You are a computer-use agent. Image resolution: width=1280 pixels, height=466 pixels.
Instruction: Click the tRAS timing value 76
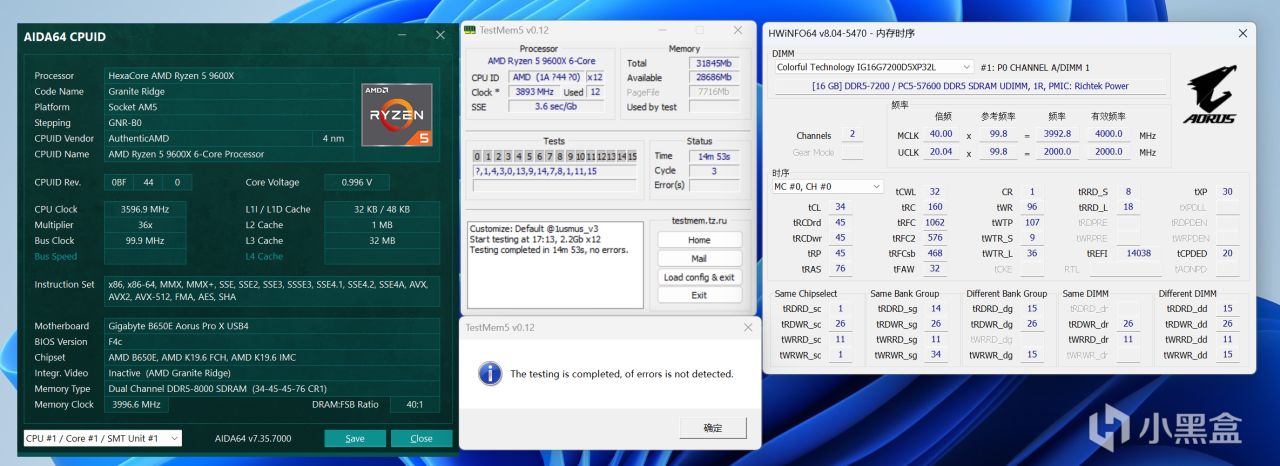(x=840, y=269)
